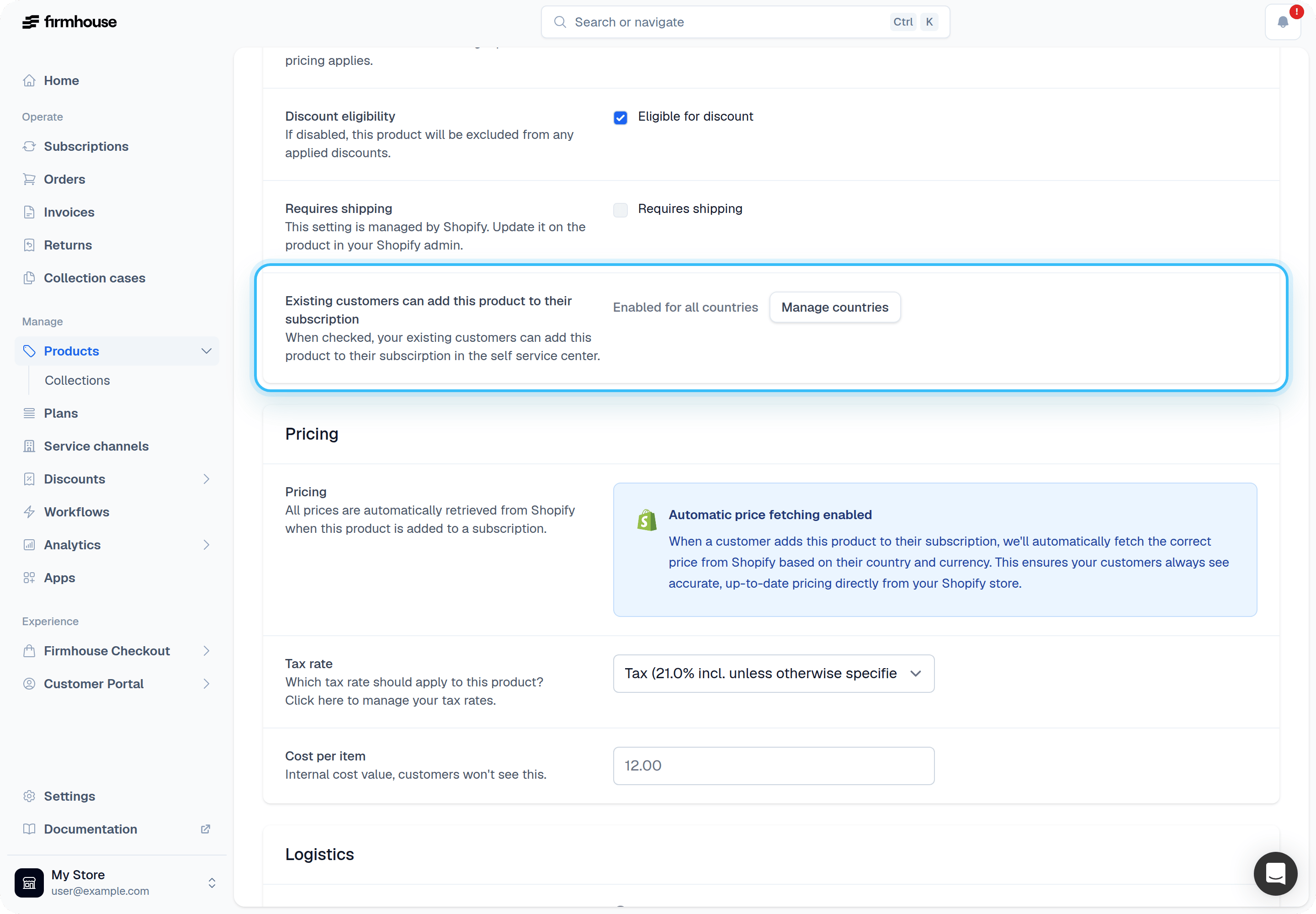Click the Orders cart icon
This screenshot has height=914, width=1316.
coord(29,179)
